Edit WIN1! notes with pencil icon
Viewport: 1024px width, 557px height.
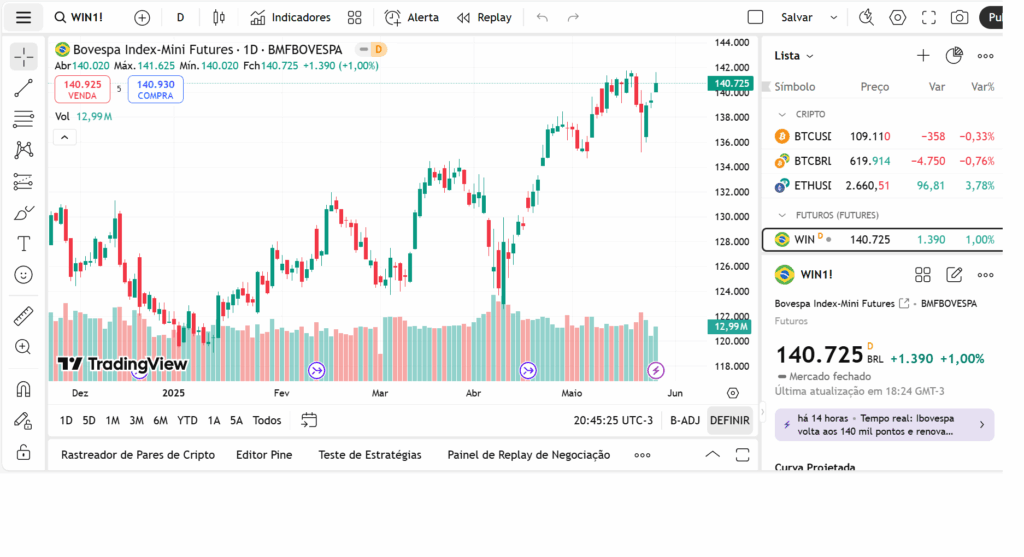click(x=954, y=275)
